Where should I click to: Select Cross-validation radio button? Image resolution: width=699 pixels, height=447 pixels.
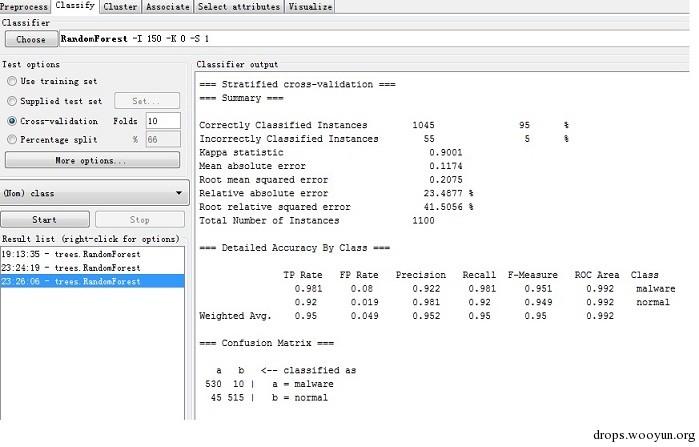coord(12,121)
